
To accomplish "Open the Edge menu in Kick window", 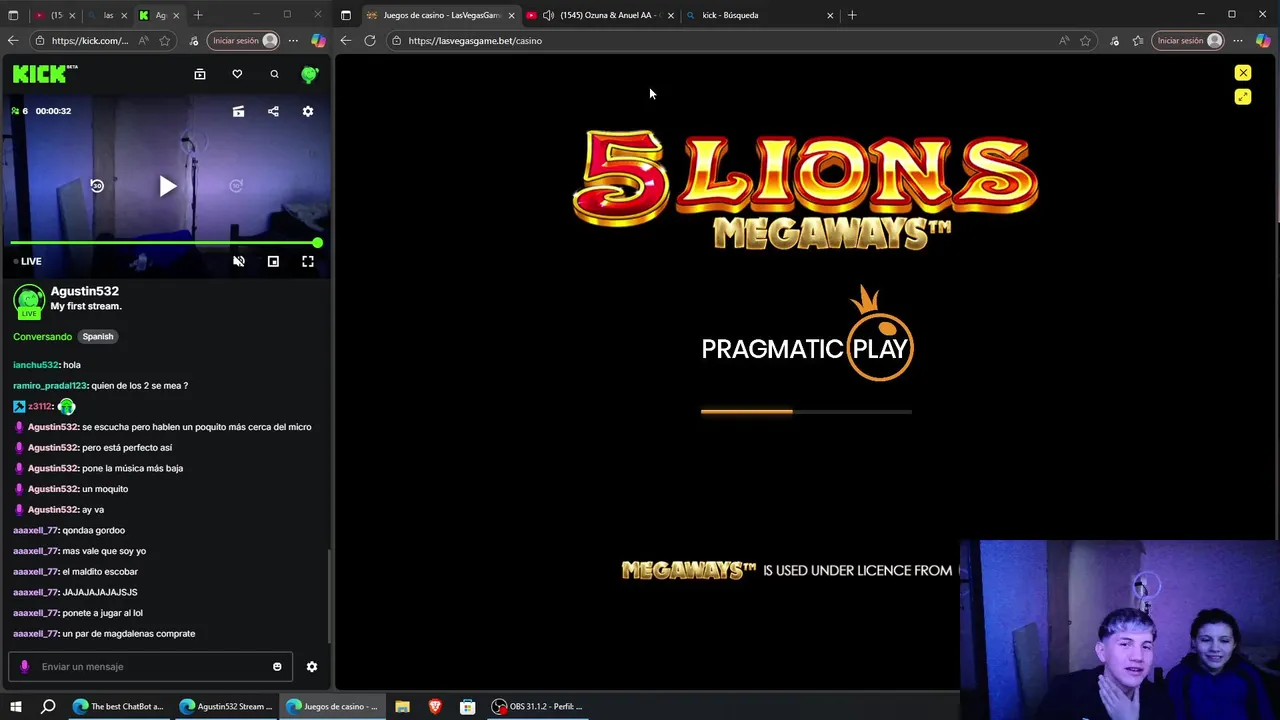I will [293, 41].
